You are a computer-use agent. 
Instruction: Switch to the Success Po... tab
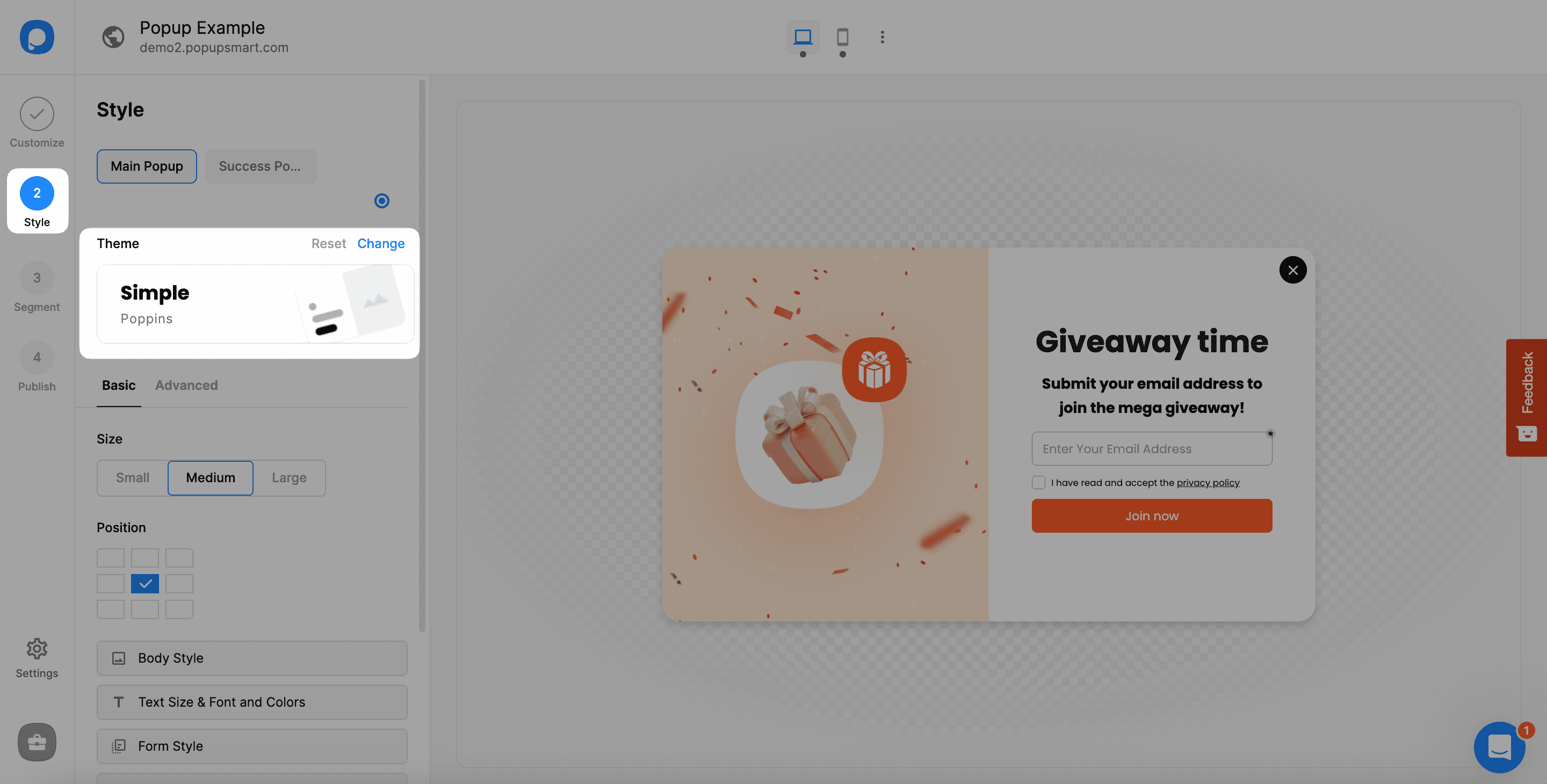click(x=260, y=166)
